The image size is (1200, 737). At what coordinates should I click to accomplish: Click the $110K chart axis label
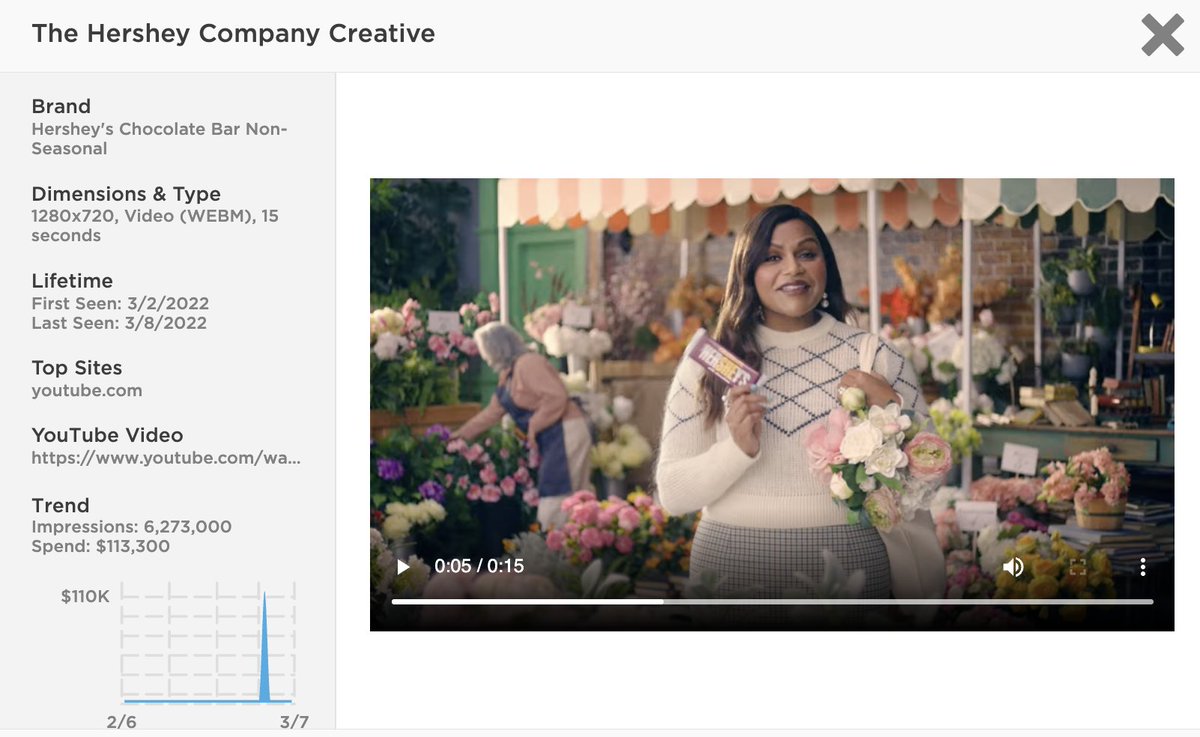coord(85,597)
